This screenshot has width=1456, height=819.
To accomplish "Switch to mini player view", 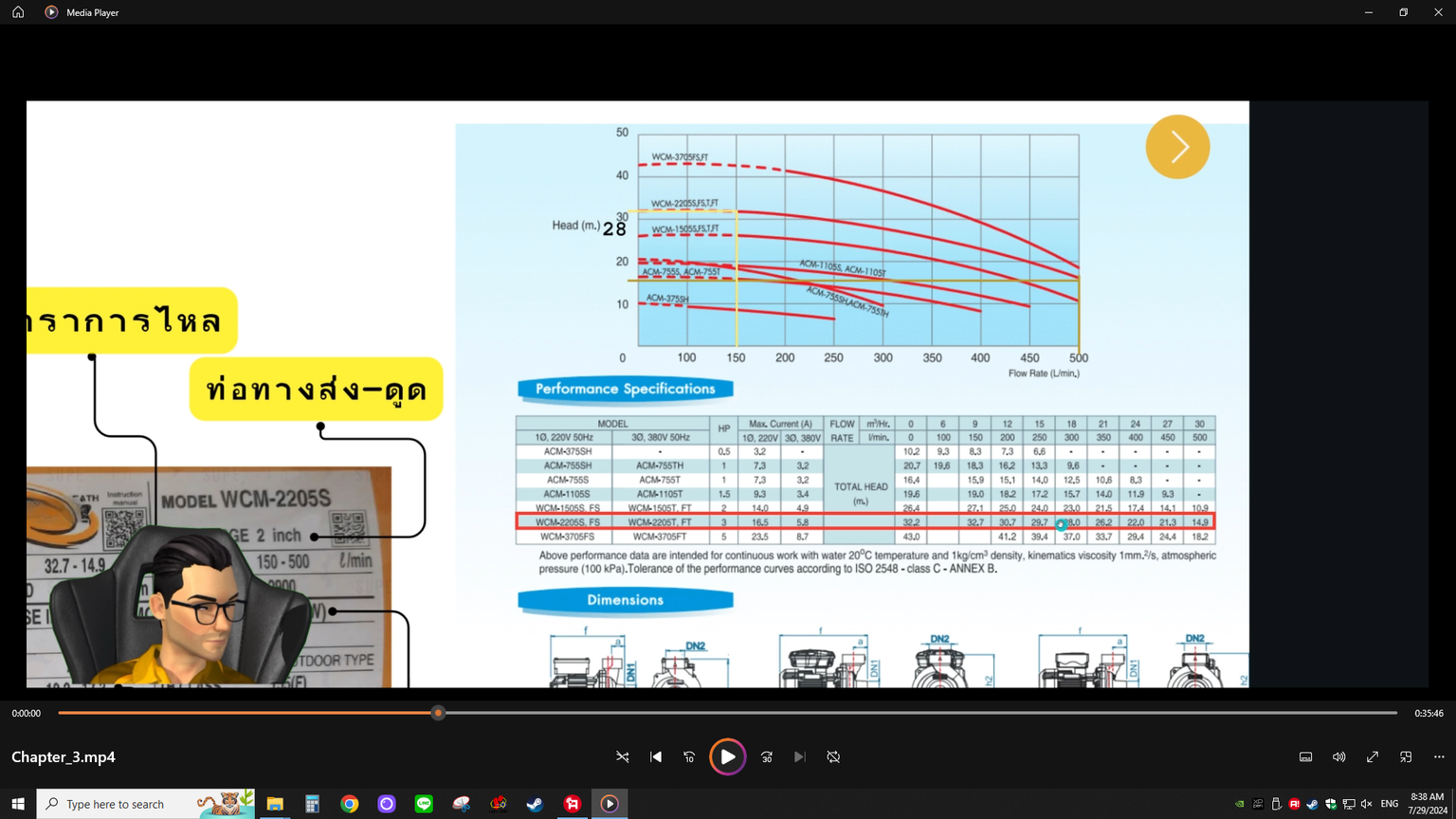I will point(1406,756).
